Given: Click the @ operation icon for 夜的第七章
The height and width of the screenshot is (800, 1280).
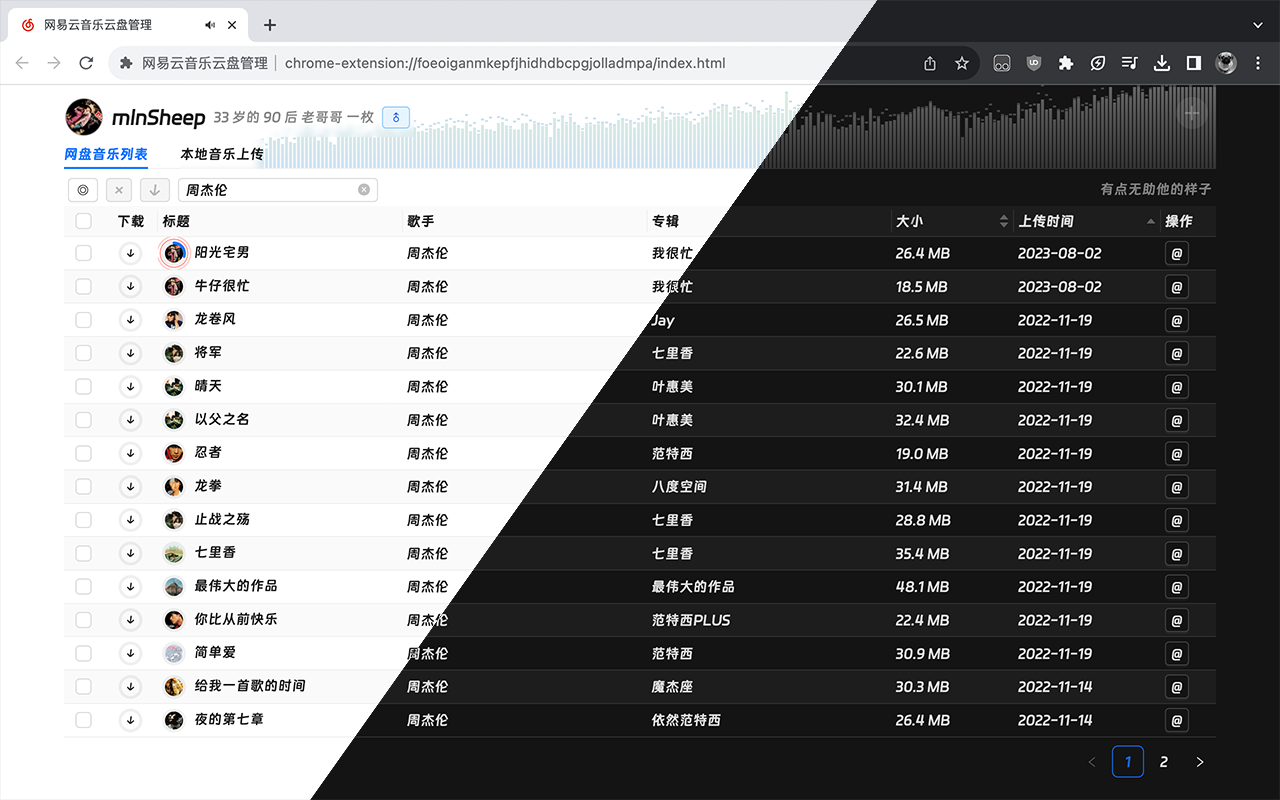Looking at the screenshot, I should (1176, 720).
